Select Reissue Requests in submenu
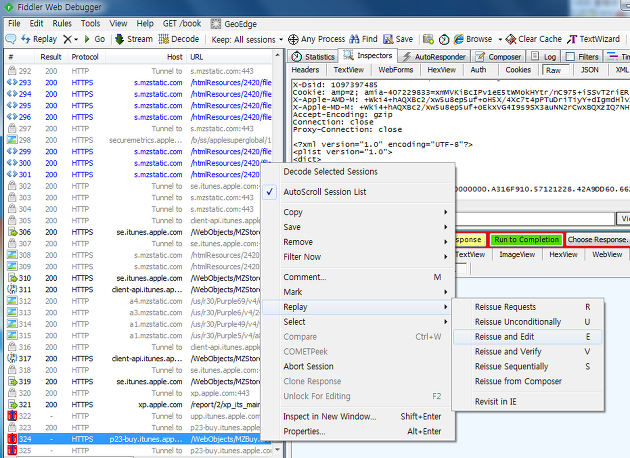The width and height of the screenshot is (630, 458). tap(528, 307)
